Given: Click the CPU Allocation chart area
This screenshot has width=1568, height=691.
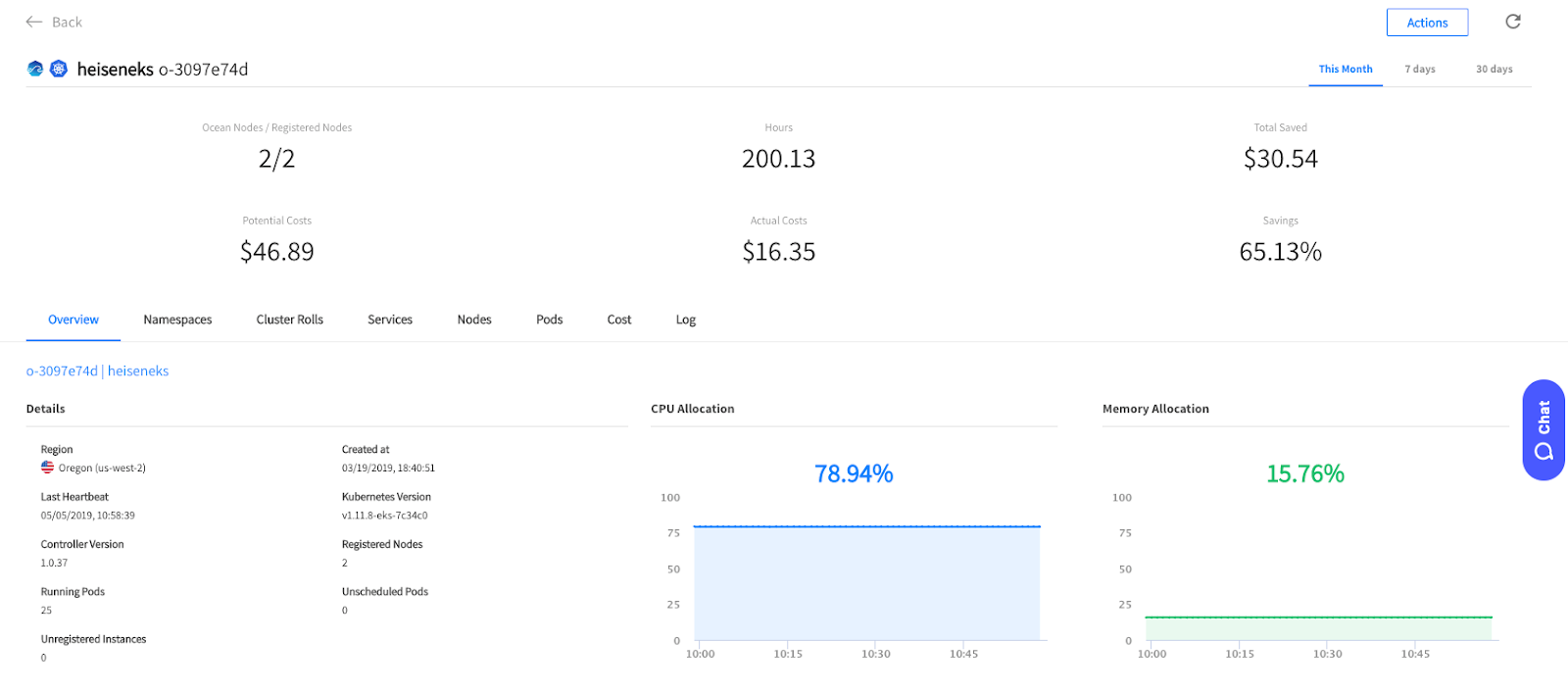Looking at the screenshot, I should pyautogui.click(x=866, y=583).
